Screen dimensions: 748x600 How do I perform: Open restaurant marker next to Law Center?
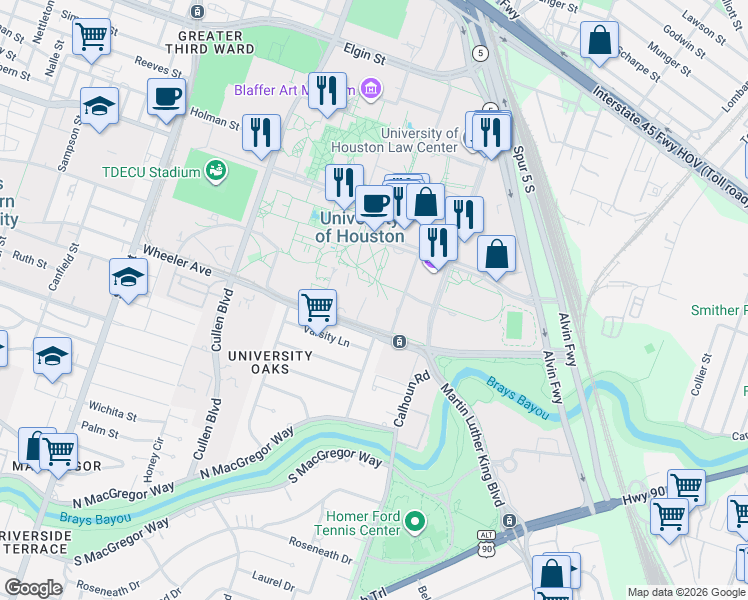click(x=492, y=133)
